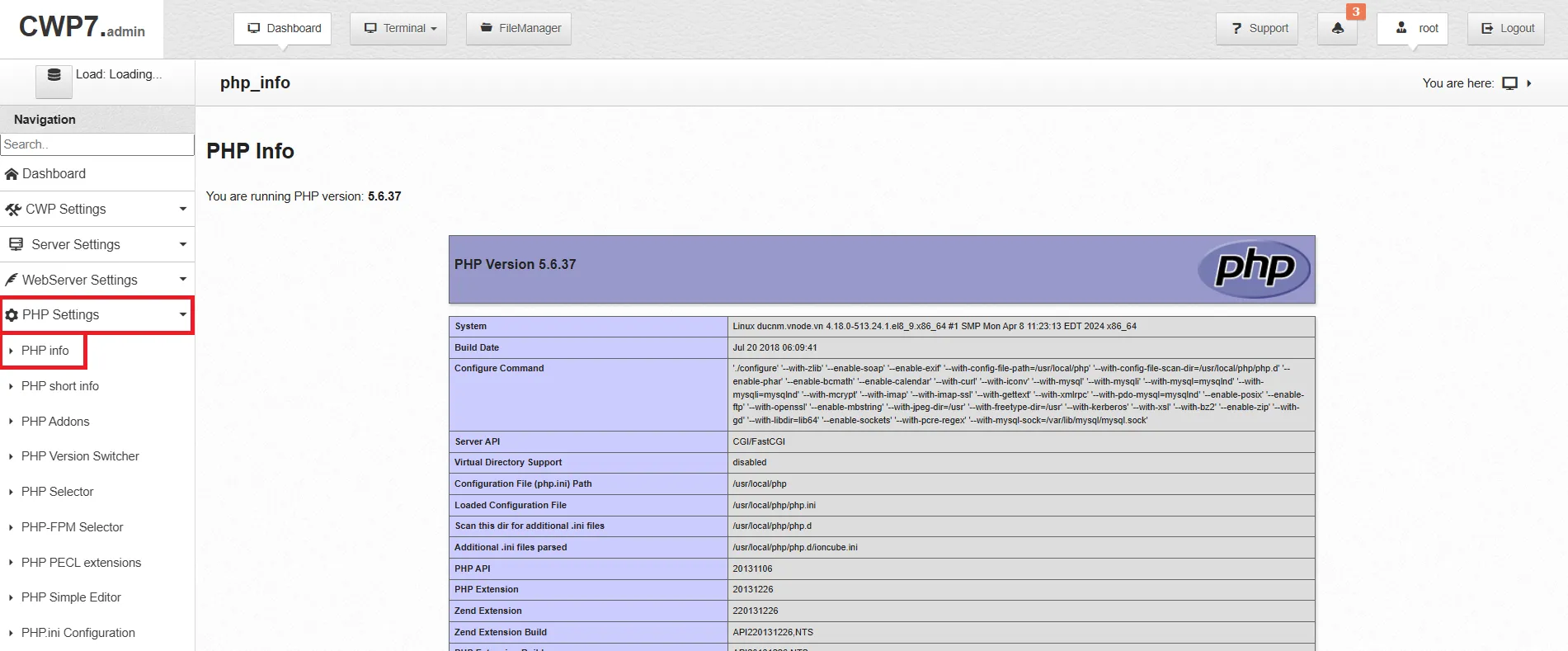The image size is (1568, 651).
Task: Click the Server API value CGI/FastCGI
Action: coord(759,441)
